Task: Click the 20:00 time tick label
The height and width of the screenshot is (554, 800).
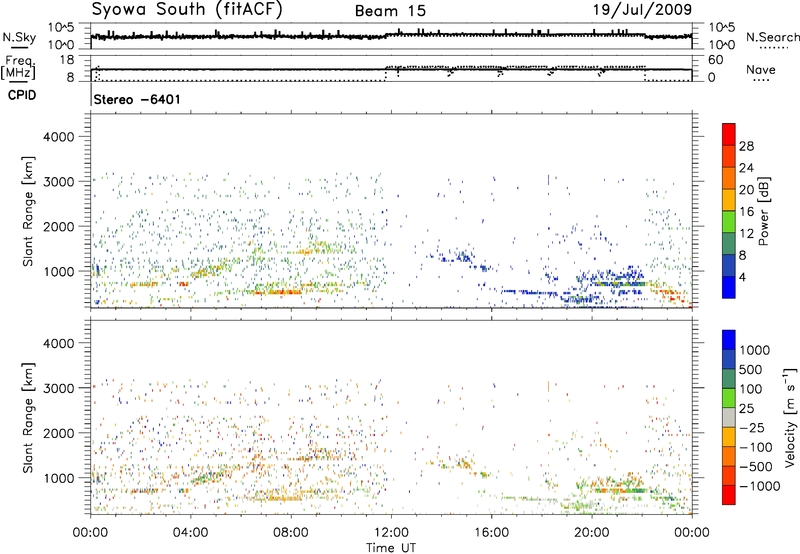Action: [x=592, y=533]
